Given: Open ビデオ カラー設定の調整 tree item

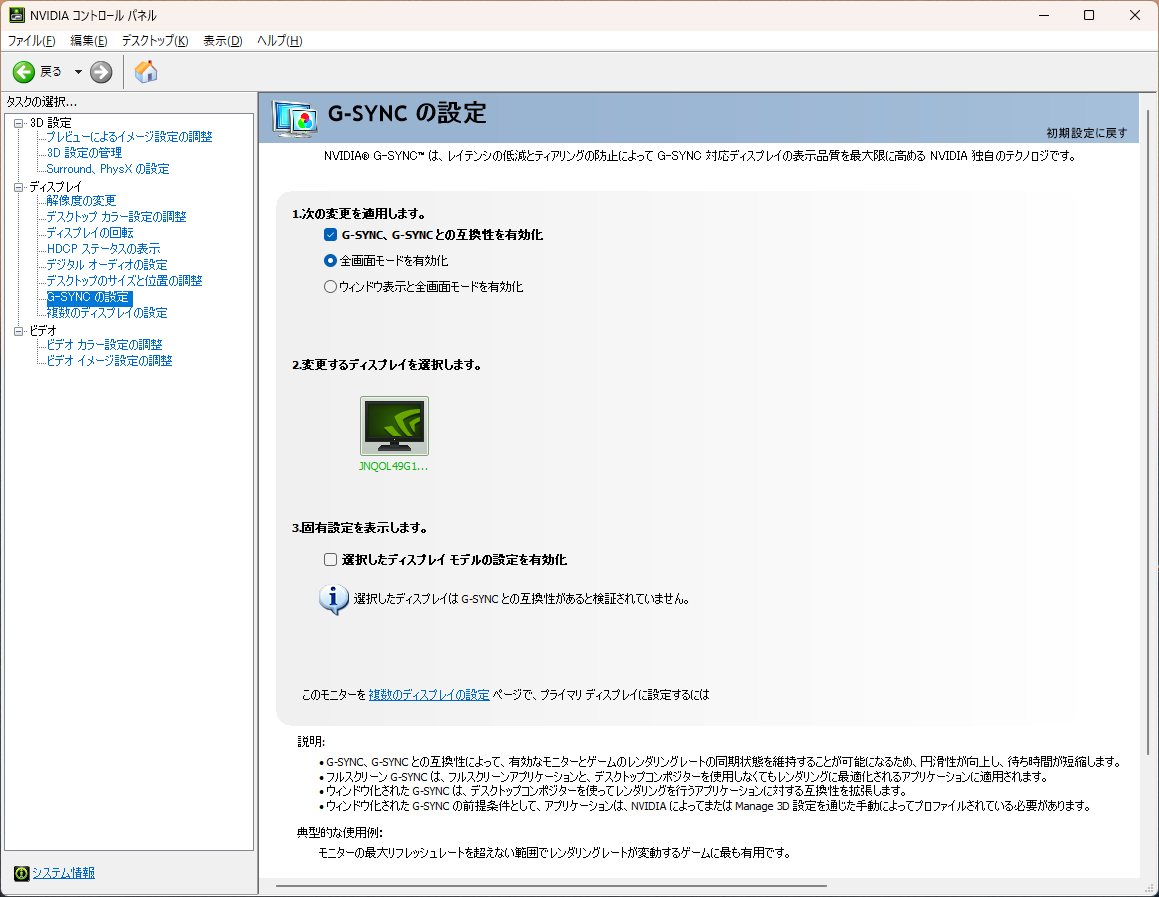Looking at the screenshot, I should (104, 345).
